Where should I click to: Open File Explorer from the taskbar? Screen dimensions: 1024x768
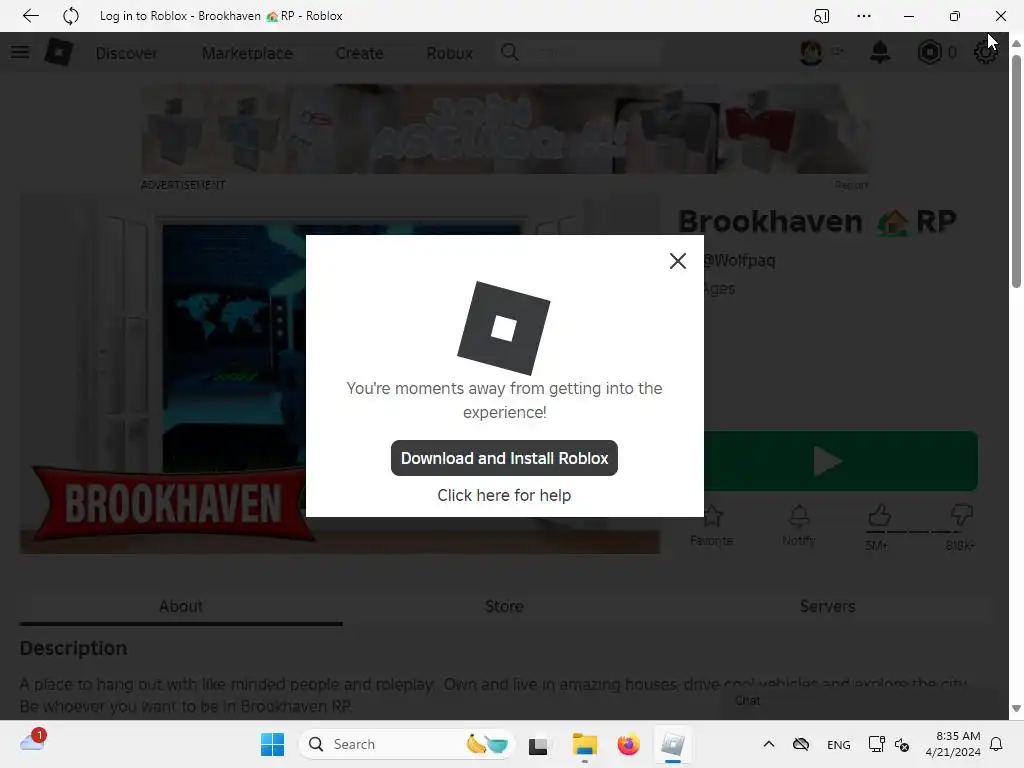click(584, 744)
